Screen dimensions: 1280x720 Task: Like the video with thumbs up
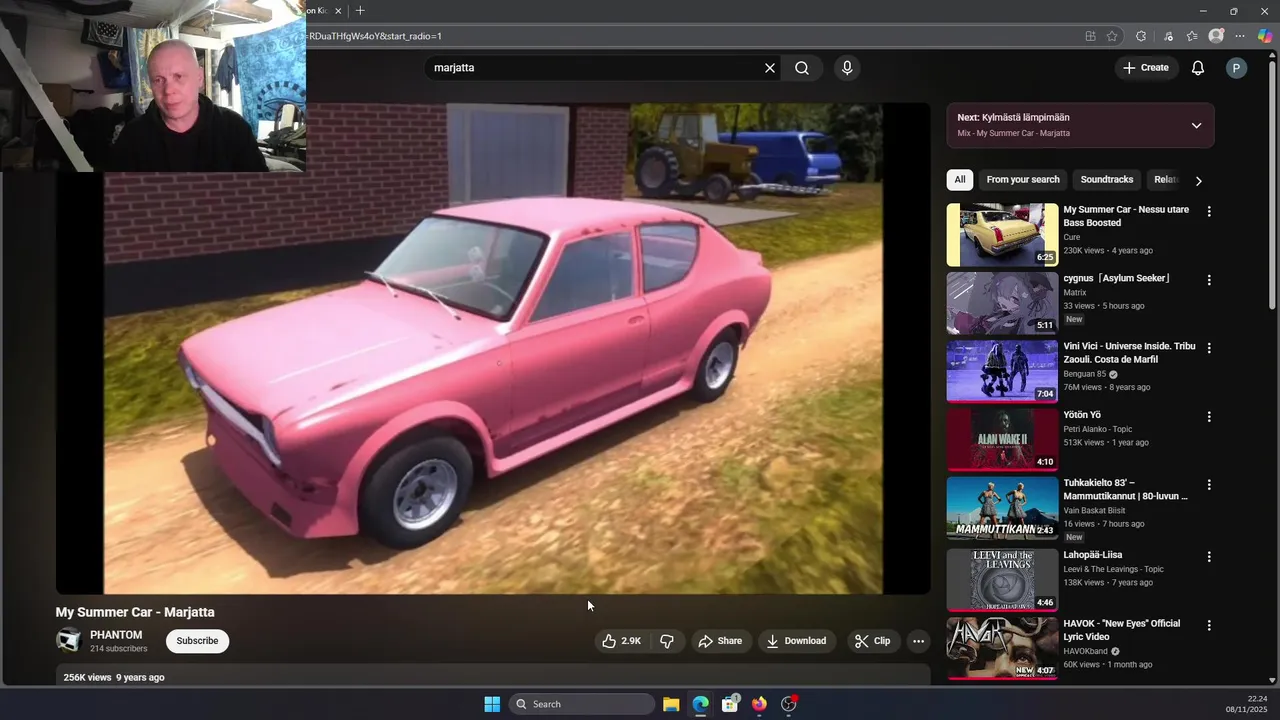[x=621, y=641]
